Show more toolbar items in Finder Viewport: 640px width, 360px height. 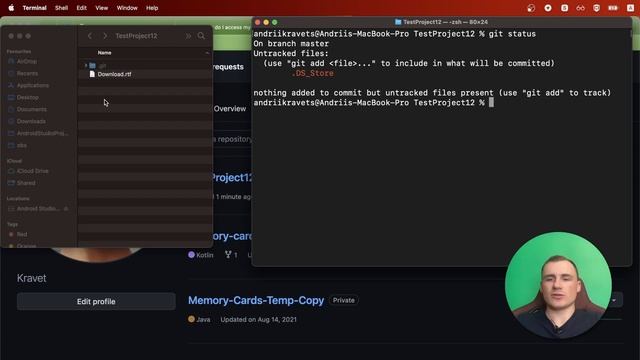188,36
